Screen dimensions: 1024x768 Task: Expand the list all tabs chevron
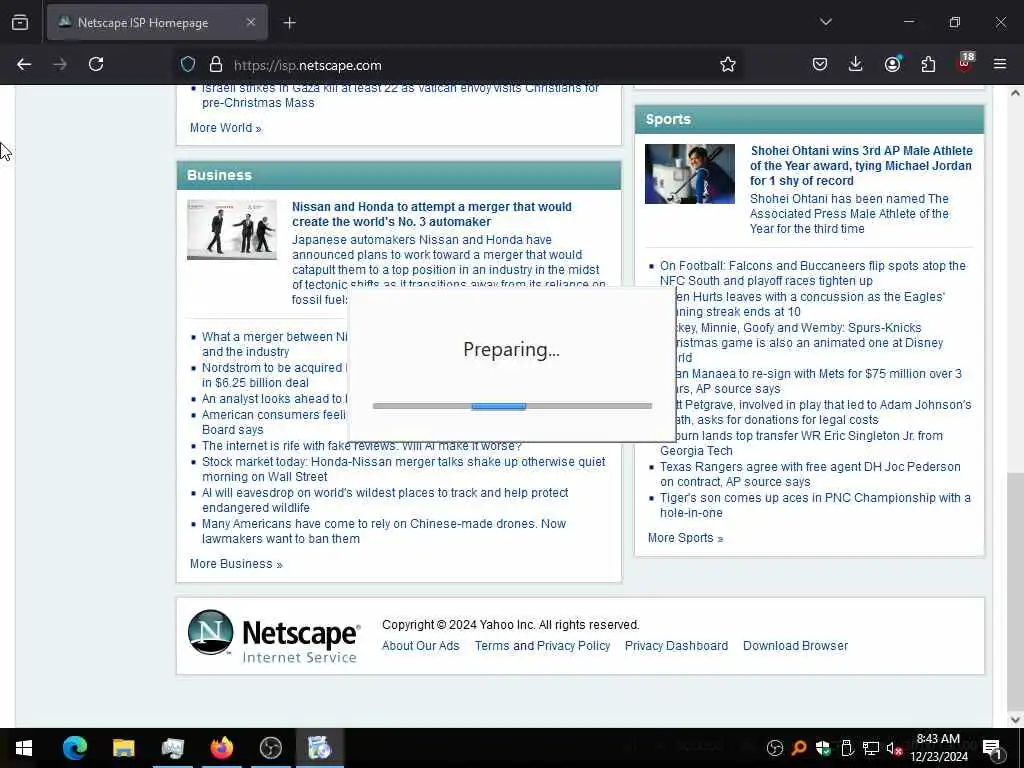pos(825,22)
